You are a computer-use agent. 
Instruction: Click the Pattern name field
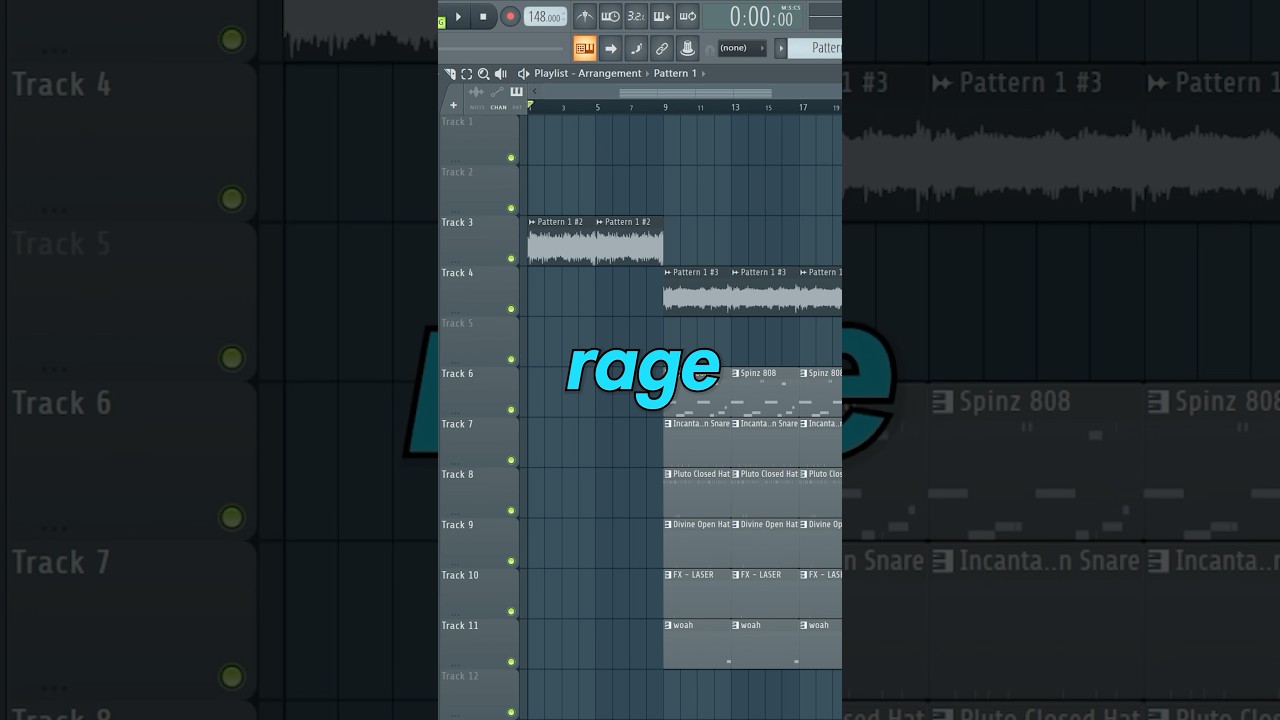pyautogui.click(x=815, y=48)
